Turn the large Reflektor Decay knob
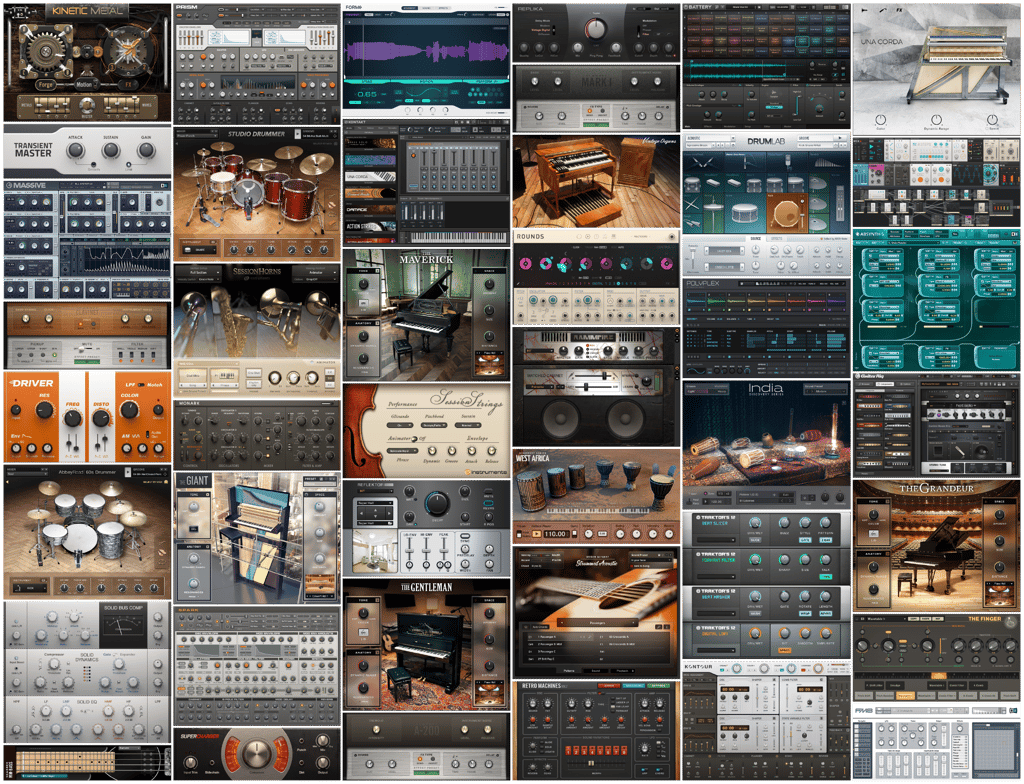1024x784 pixels. click(x=436, y=504)
